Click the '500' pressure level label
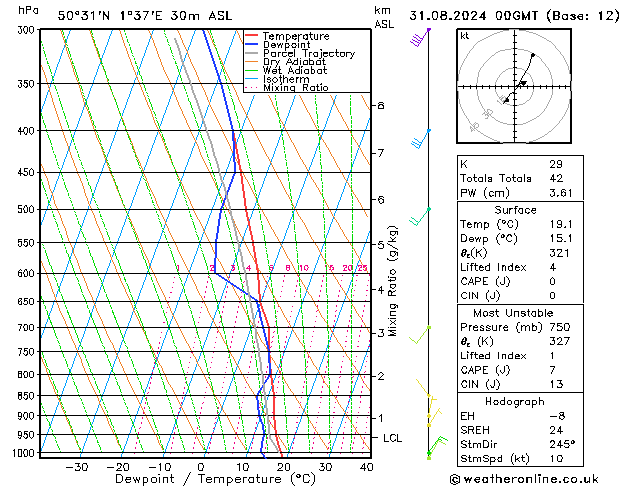 click(x=28, y=209)
